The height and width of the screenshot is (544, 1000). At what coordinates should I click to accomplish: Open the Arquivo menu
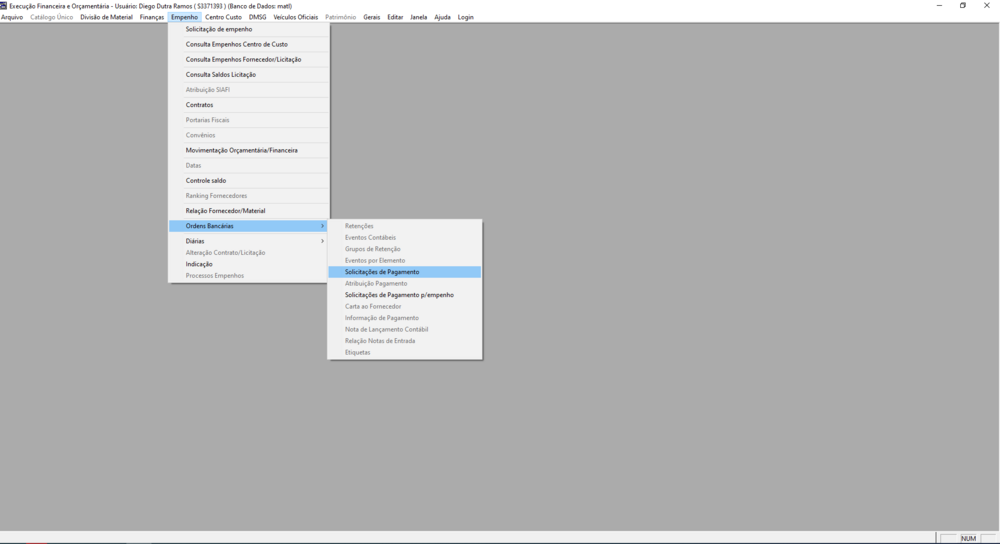[x=12, y=17]
